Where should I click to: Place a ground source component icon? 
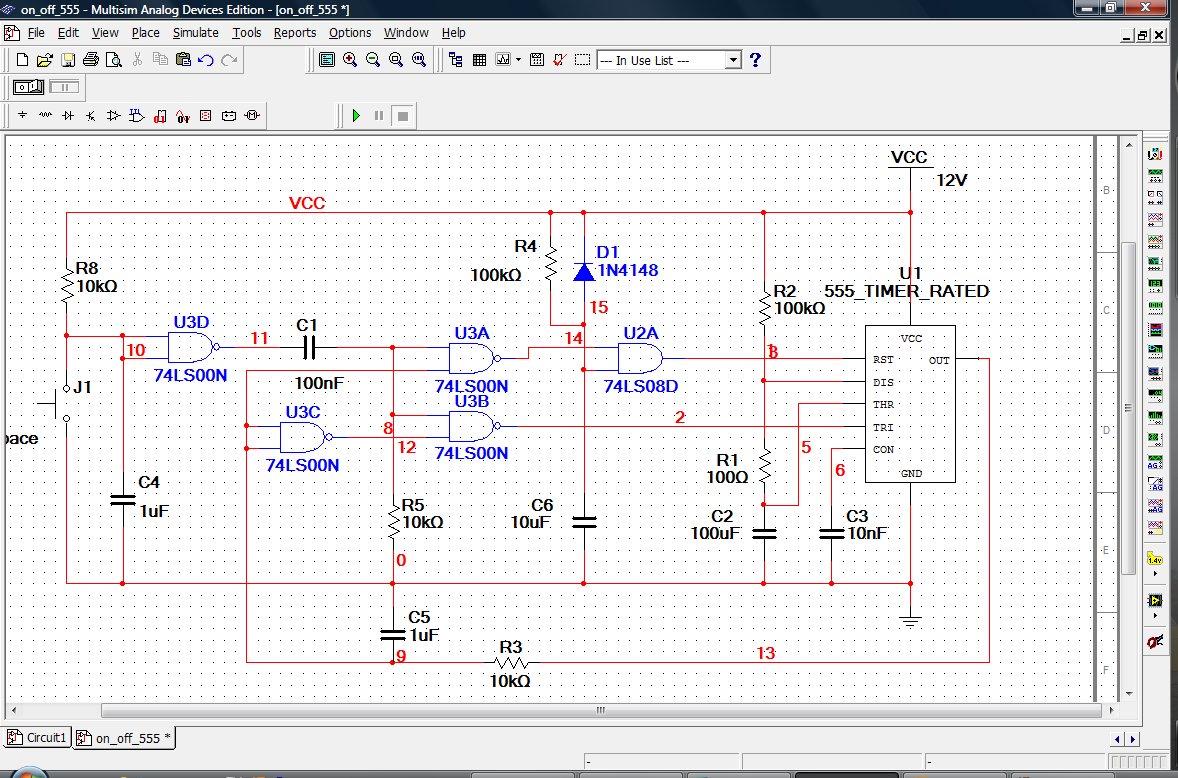point(22,116)
